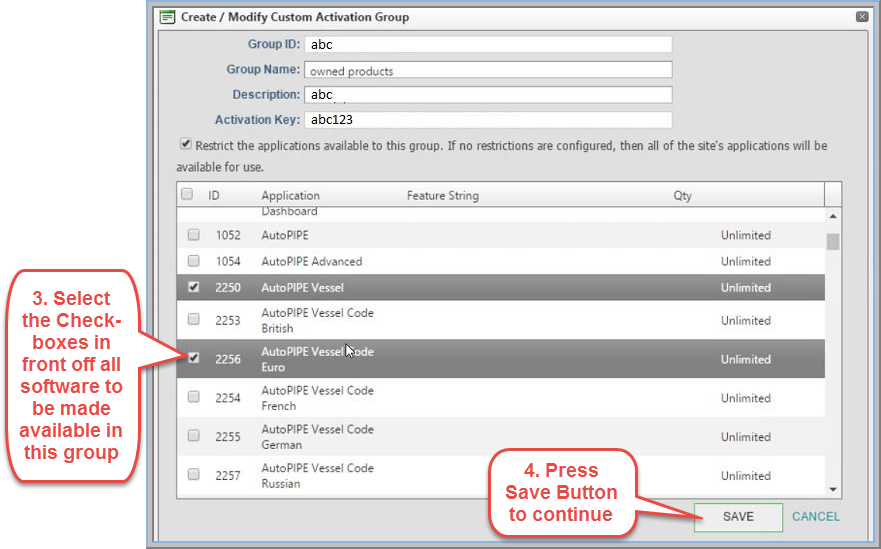The width and height of the screenshot is (881, 549).
Task: Check the Vessel Code Russian 2257 checkbox
Action: [193, 474]
